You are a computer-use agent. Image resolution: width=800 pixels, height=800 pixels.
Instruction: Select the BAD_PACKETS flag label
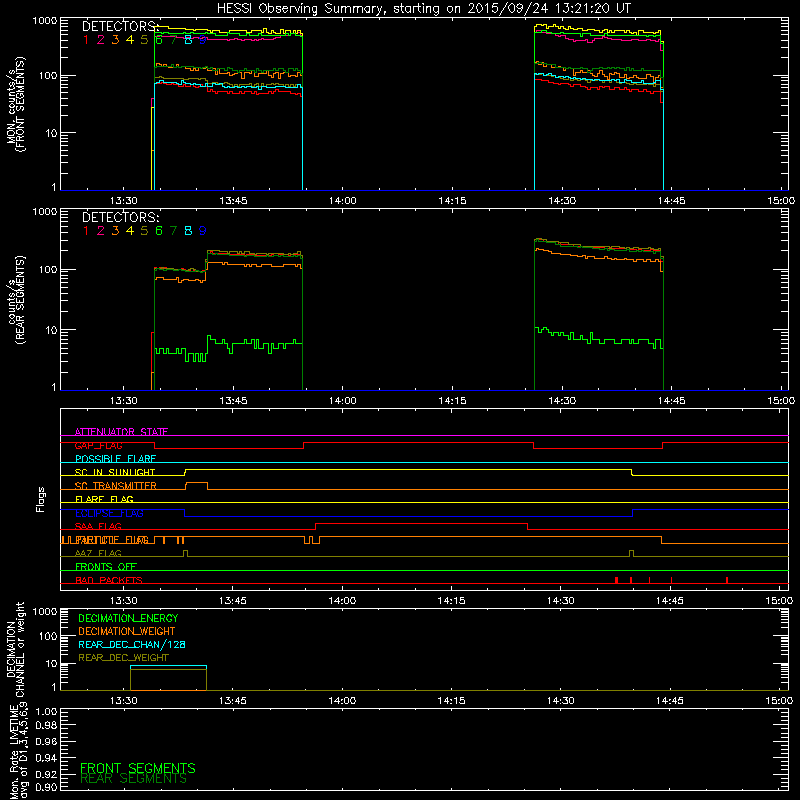[x=109, y=580]
